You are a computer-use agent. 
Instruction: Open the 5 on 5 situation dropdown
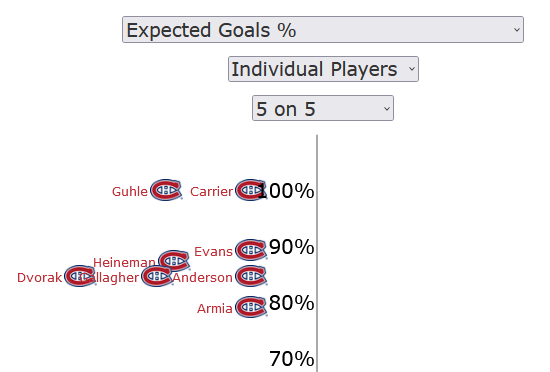pyautogui.click(x=323, y=108)
